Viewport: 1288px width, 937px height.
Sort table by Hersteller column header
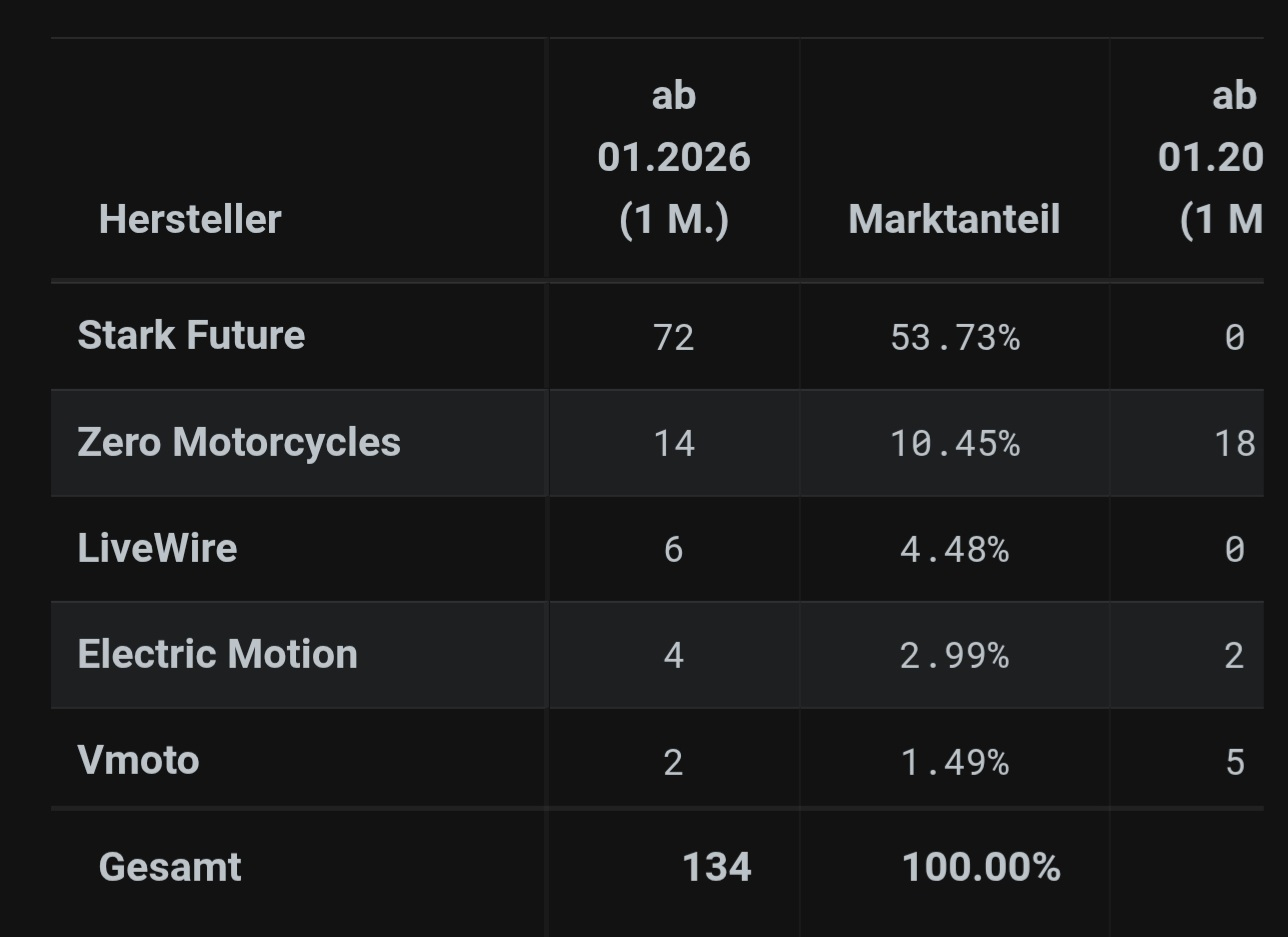click(x=190, y=219)
